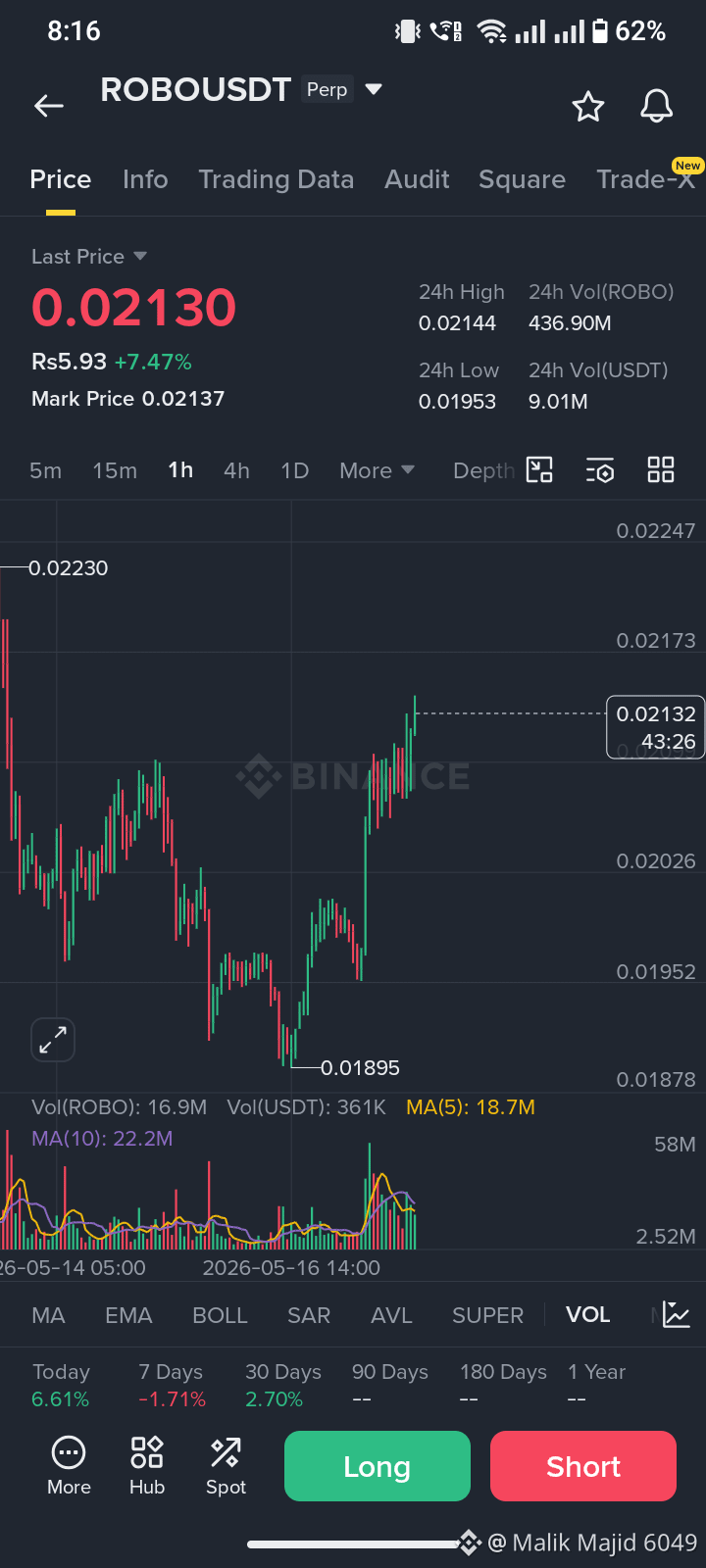The image size is (706, 1568).
Task: Toggle the BOLL indicator
Action: coord(220,1315)
